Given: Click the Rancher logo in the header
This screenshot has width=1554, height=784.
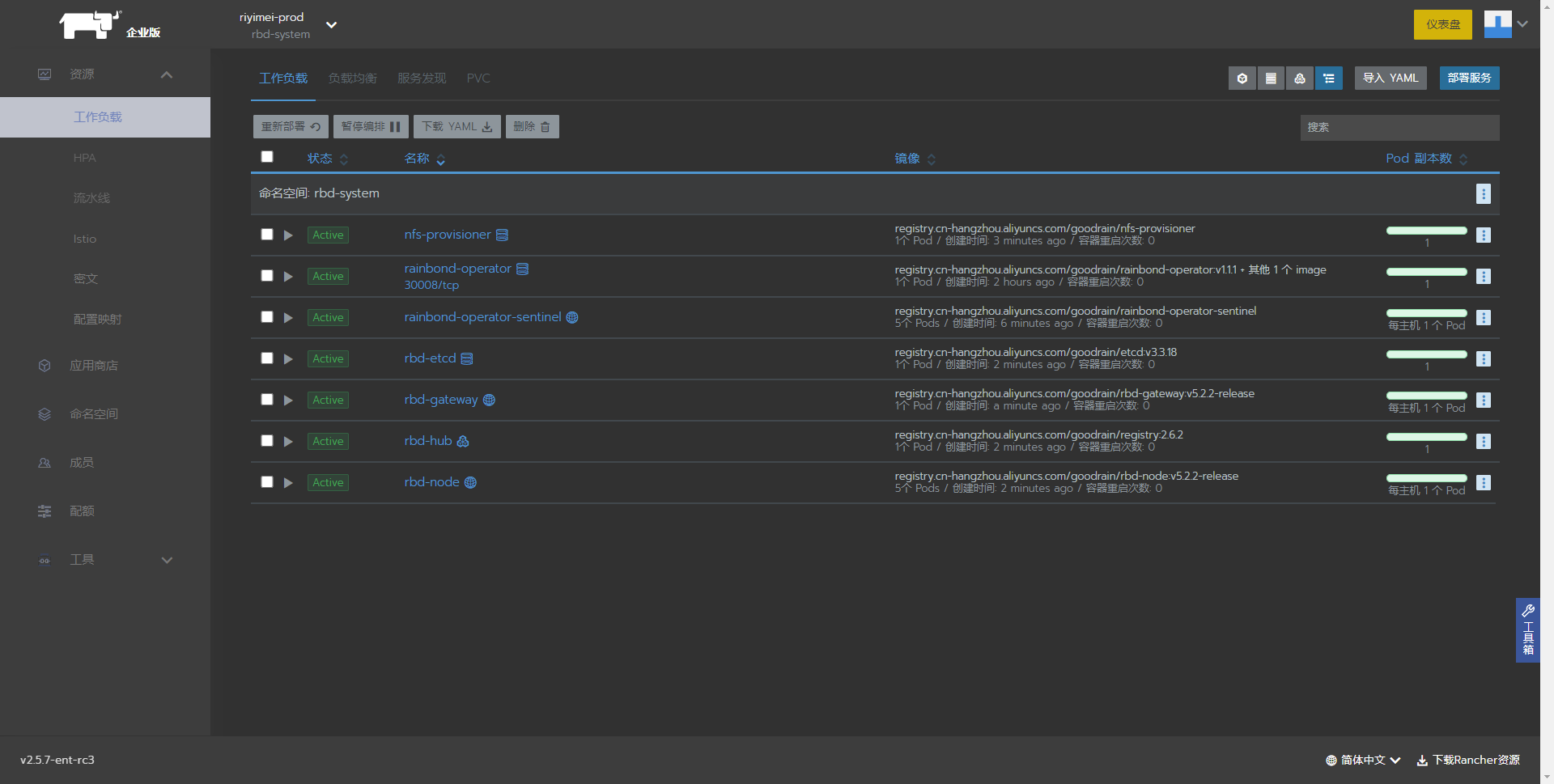Looking at the screenshot, I should 91,24.
